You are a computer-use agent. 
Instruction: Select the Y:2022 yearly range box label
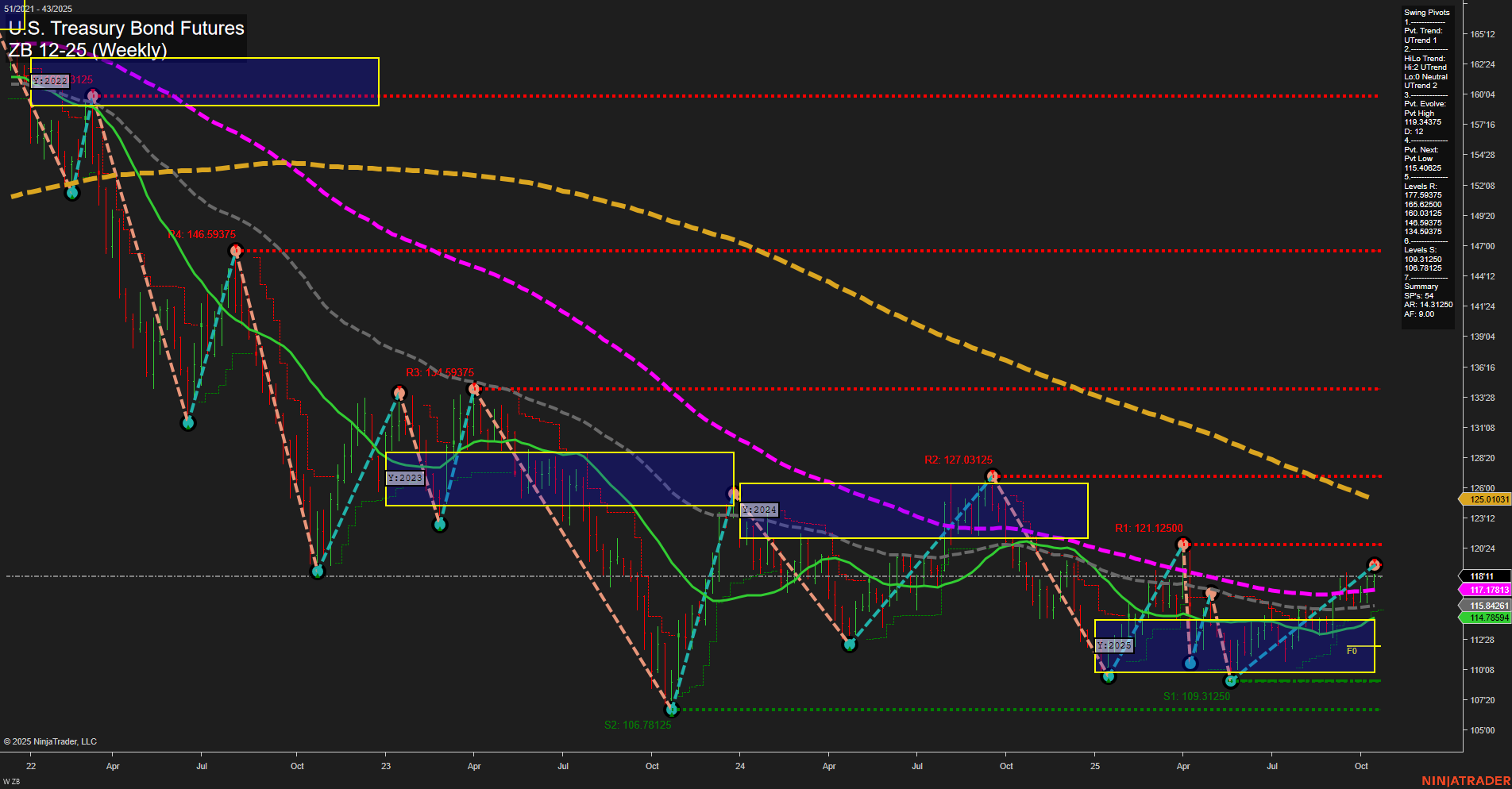[49, 80]
